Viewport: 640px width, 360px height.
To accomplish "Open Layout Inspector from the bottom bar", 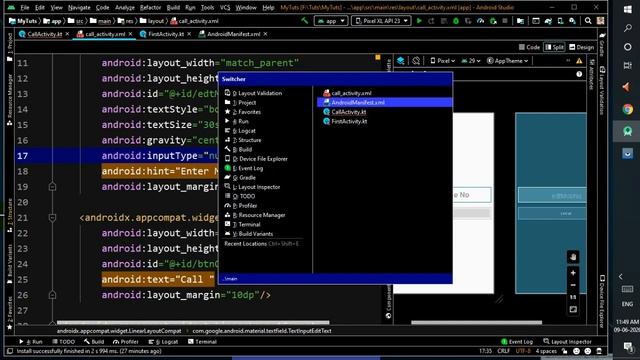I will click(567, 342).
